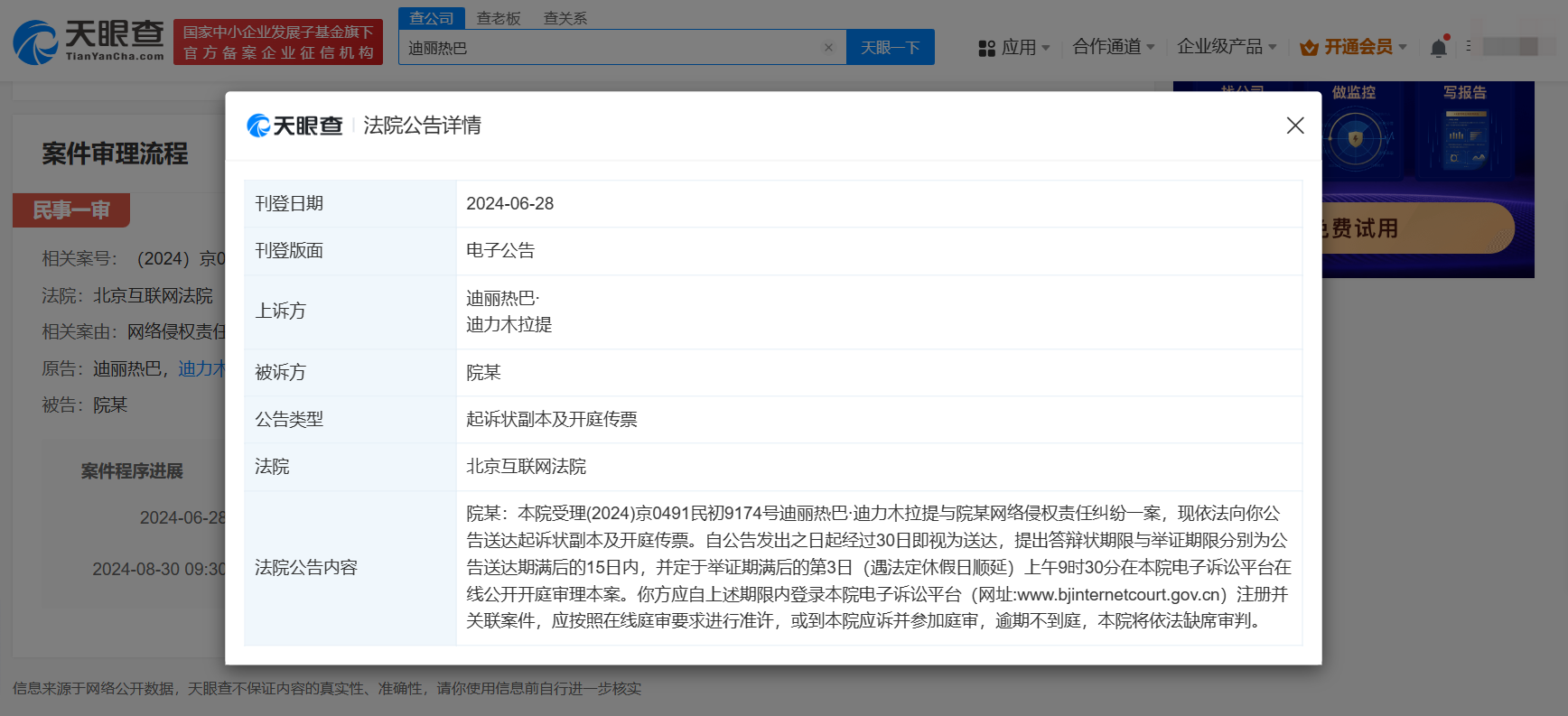1568x716 pixels.
Task: Click the 做监控 label in banner
Action: point(1354,92)
